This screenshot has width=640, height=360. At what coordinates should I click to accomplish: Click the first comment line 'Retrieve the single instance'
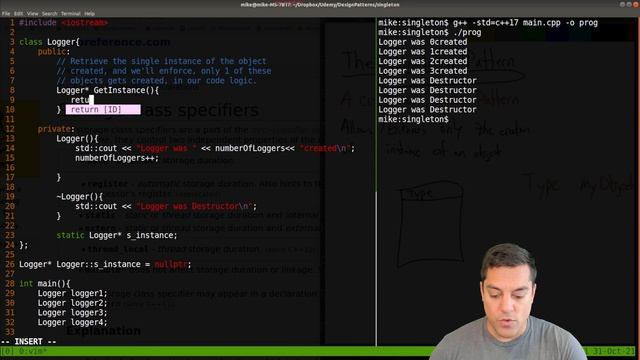161,61
